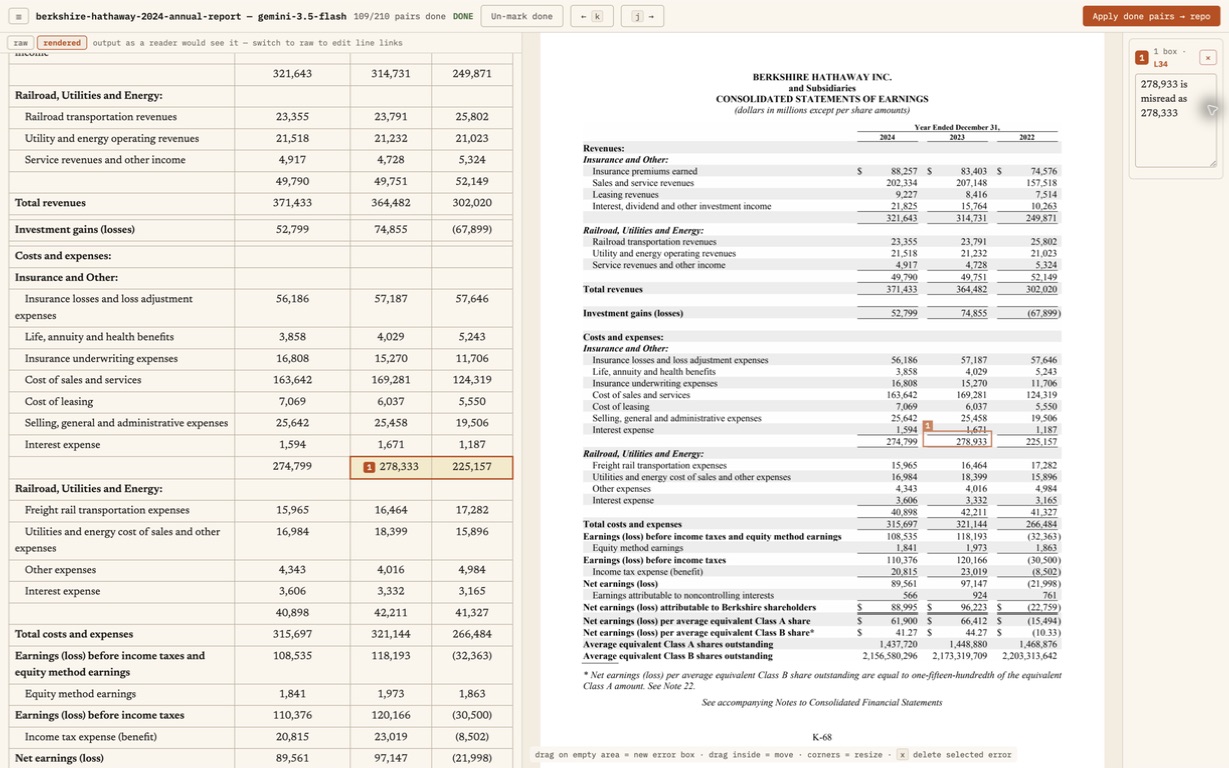The height and width of the screenshot is (768, 1229).
Task: Click 'Freight rail transportation expenses' in rendered table
Action: [107, 510]
